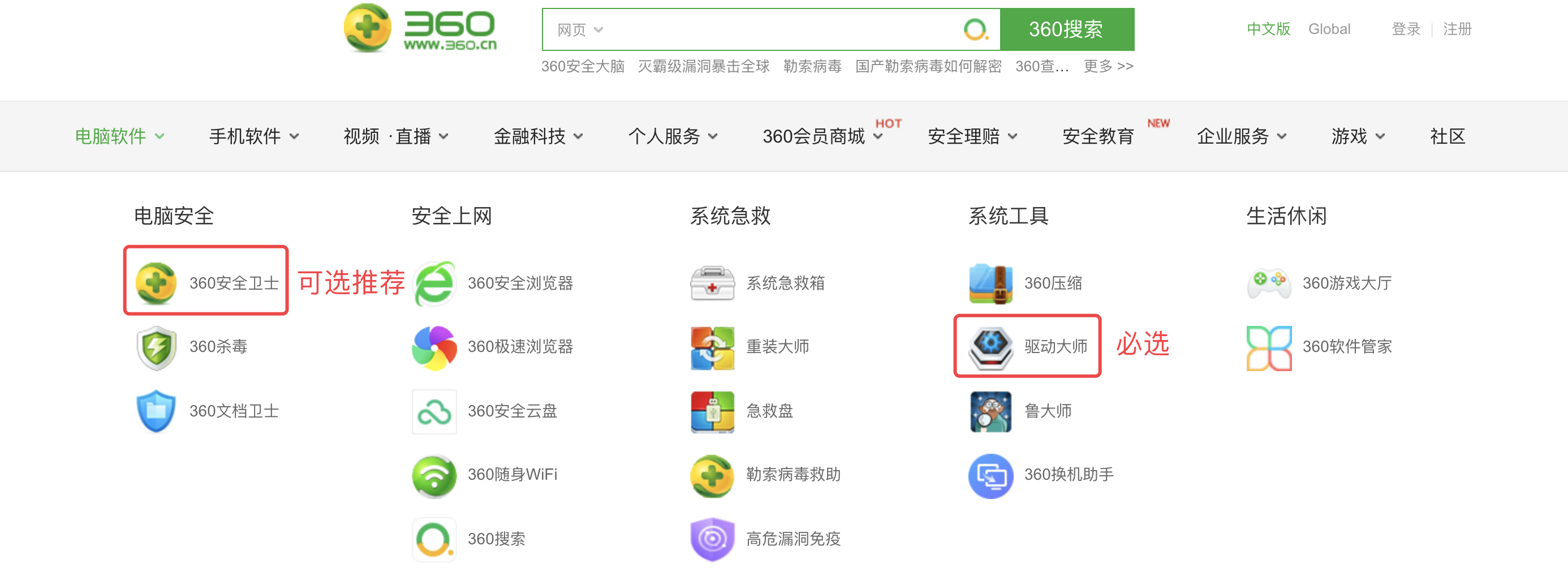Click the 驱动大师 text label
Screen dimensions: 1568x585
(x=1055, y=347)
